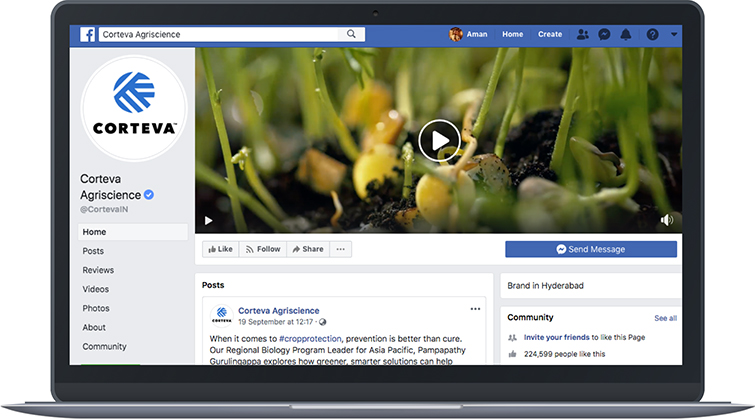
Task: Click the Send Message button
Action: point(591,249)
